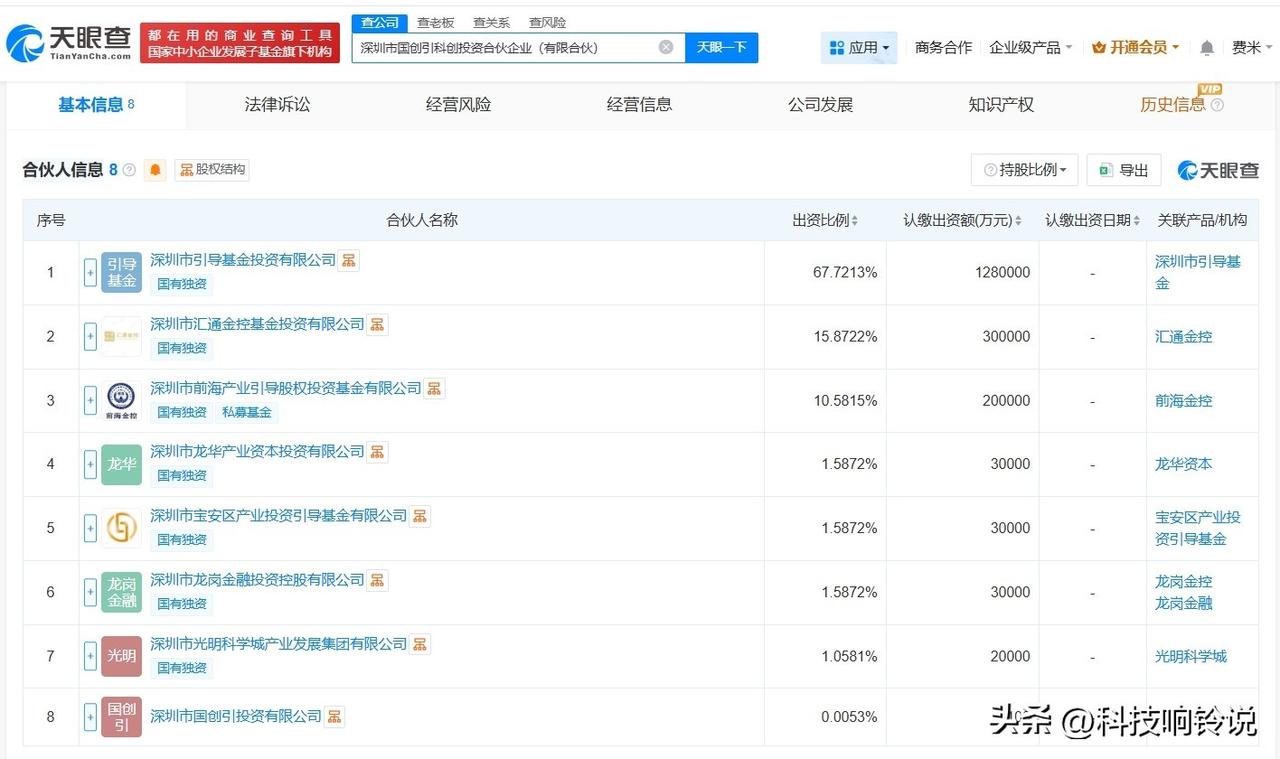This screenshot has height=759, width=1280.
Task: Open the 企业级产品 dropdown
Action: [x=1030, y=47]
